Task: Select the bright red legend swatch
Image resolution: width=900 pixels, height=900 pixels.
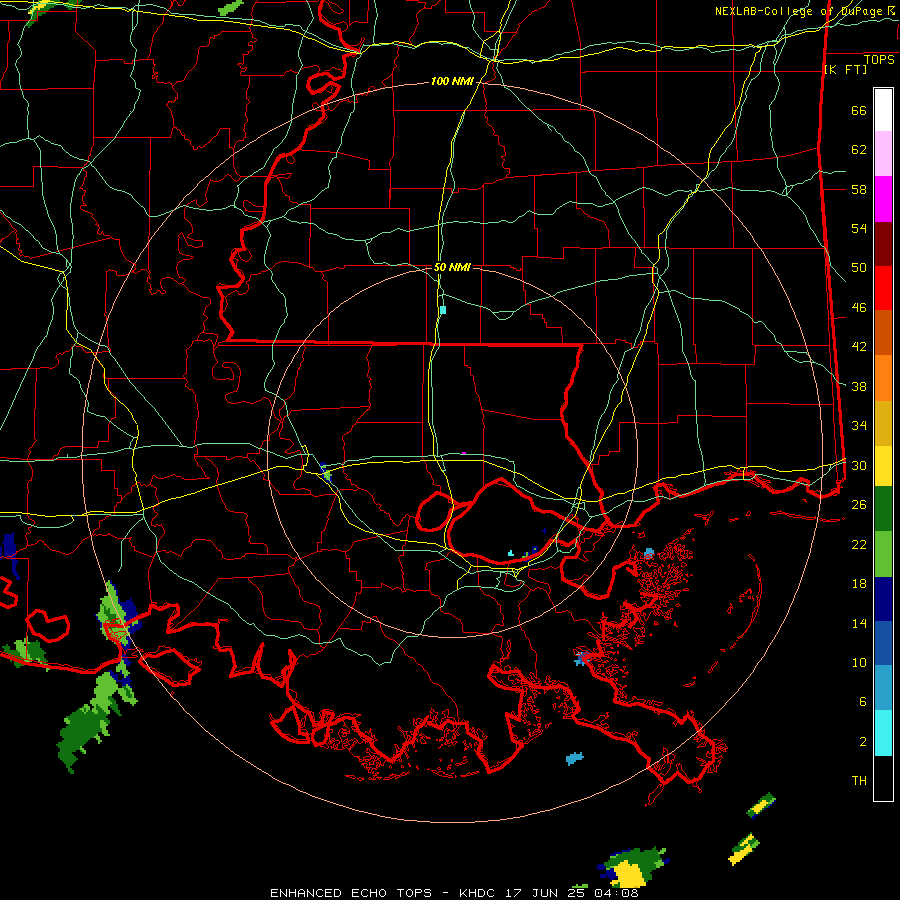Action: pyautogui.click(x=883, y=288)
